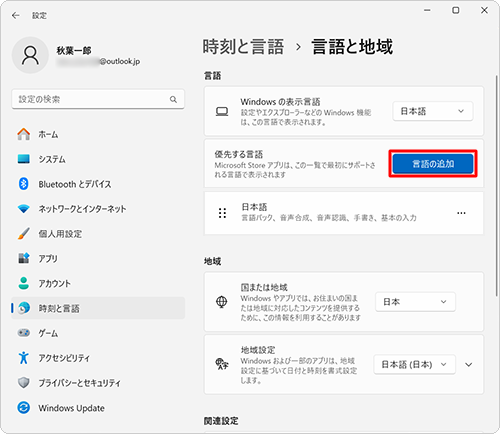Screen dimensions: 500x434
Task: Click the アカウント person icon
Action: click(24, 283)
